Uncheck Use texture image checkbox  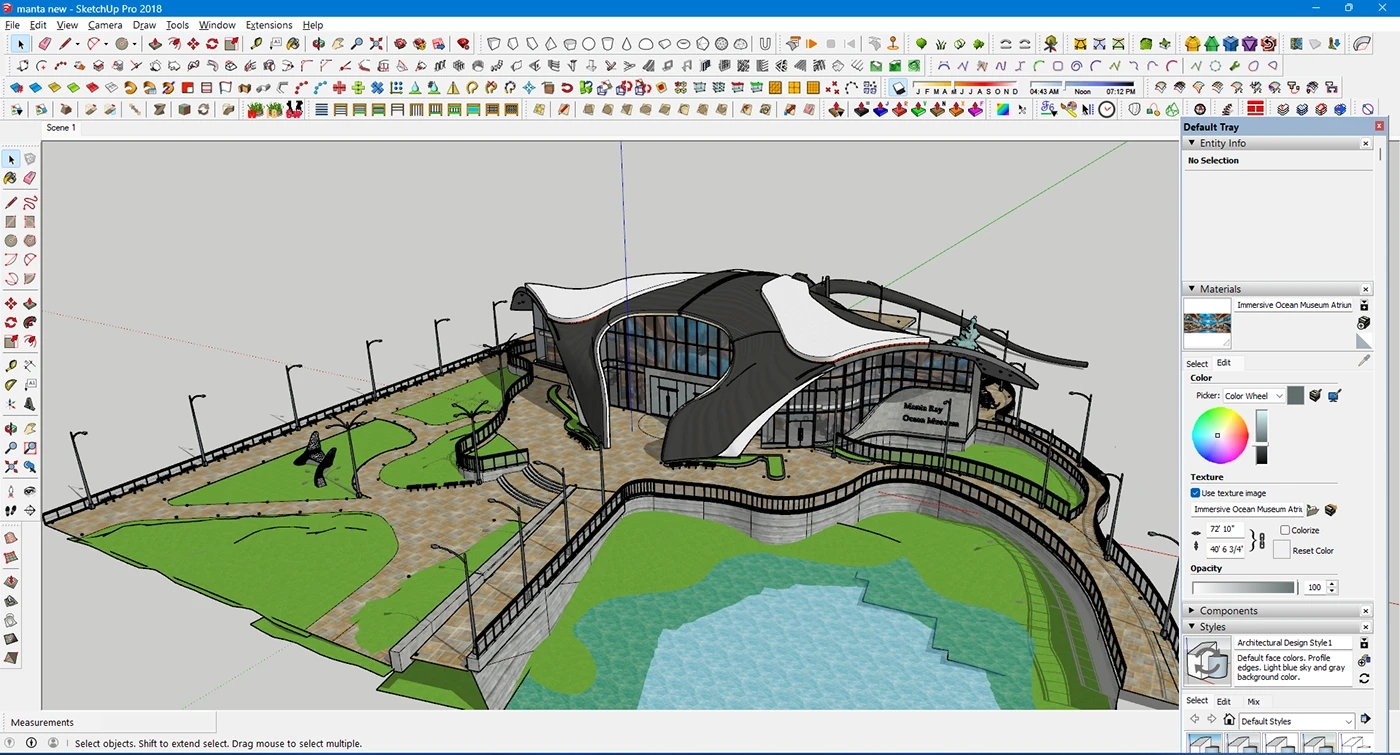coord(1195,493)
